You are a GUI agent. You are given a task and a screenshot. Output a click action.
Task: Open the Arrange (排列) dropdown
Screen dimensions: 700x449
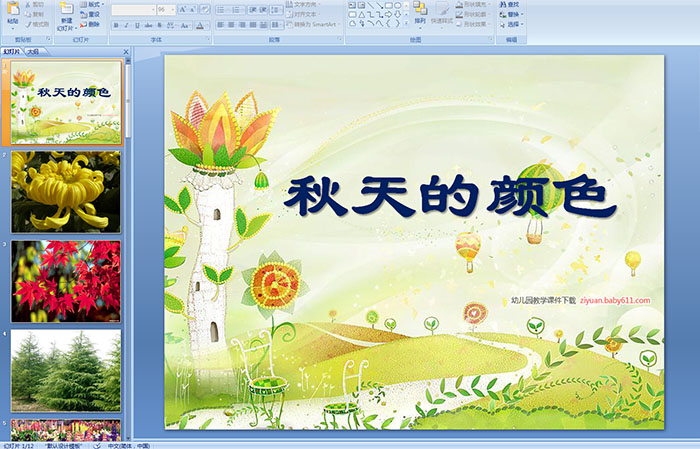pos(420,14)
